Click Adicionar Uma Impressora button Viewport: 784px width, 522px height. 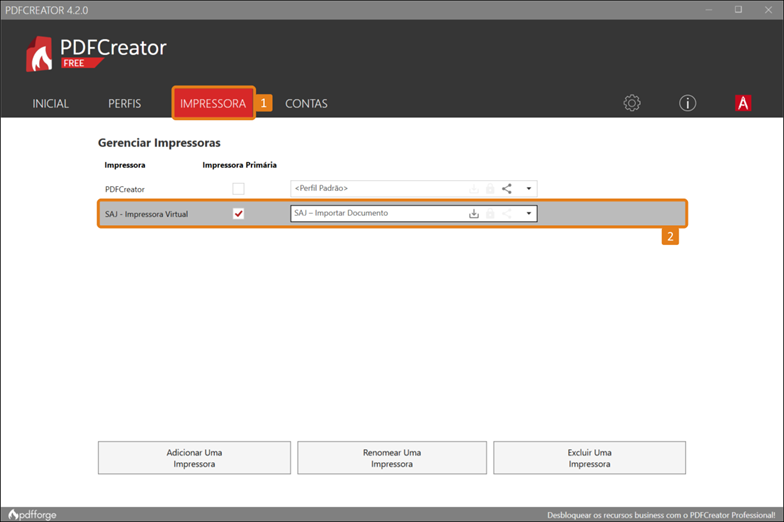pyautogui.click(x=194, y=458)
